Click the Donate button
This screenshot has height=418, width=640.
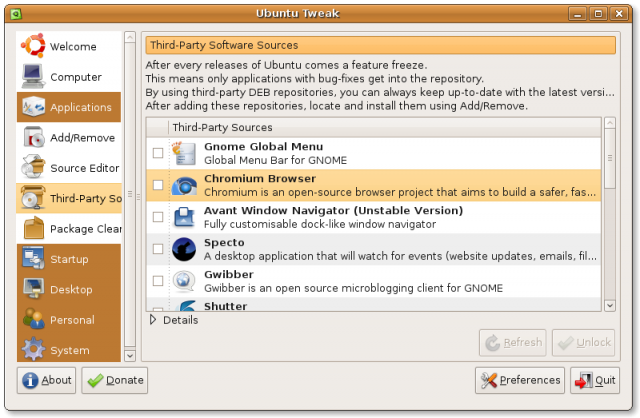pos(115,380)
